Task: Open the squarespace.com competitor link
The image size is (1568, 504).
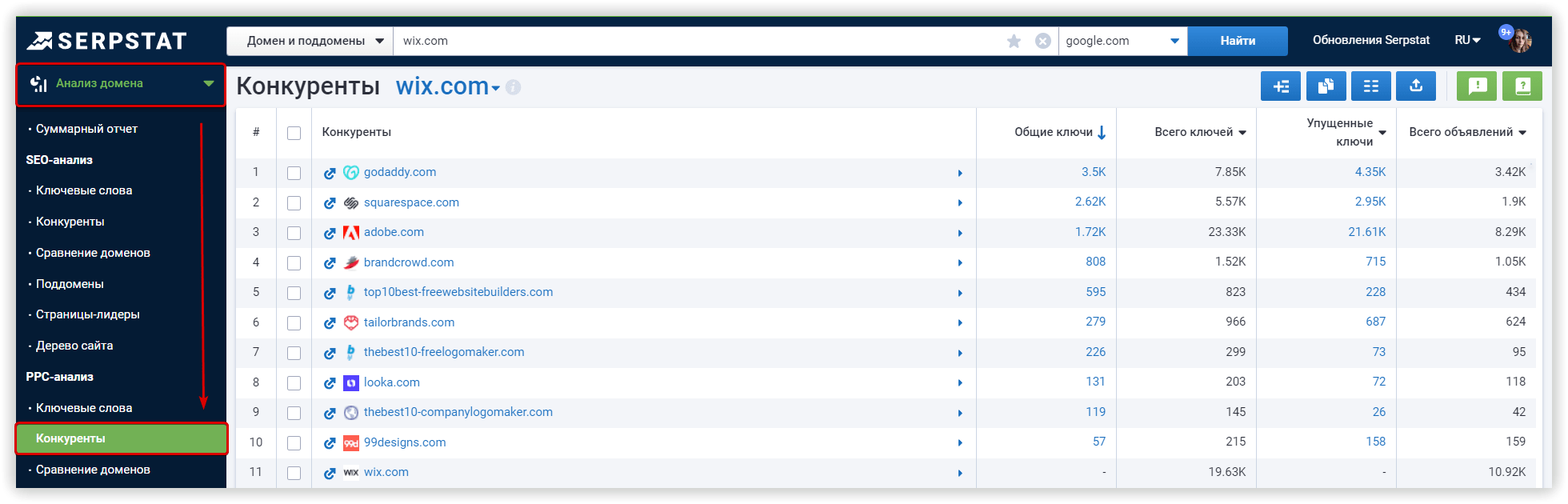Action: 411,202
